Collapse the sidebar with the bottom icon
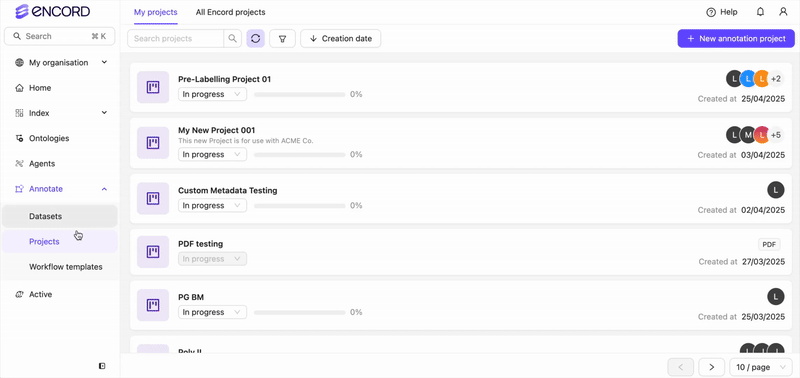The image size is (800, 378). [x=102, y=366]
